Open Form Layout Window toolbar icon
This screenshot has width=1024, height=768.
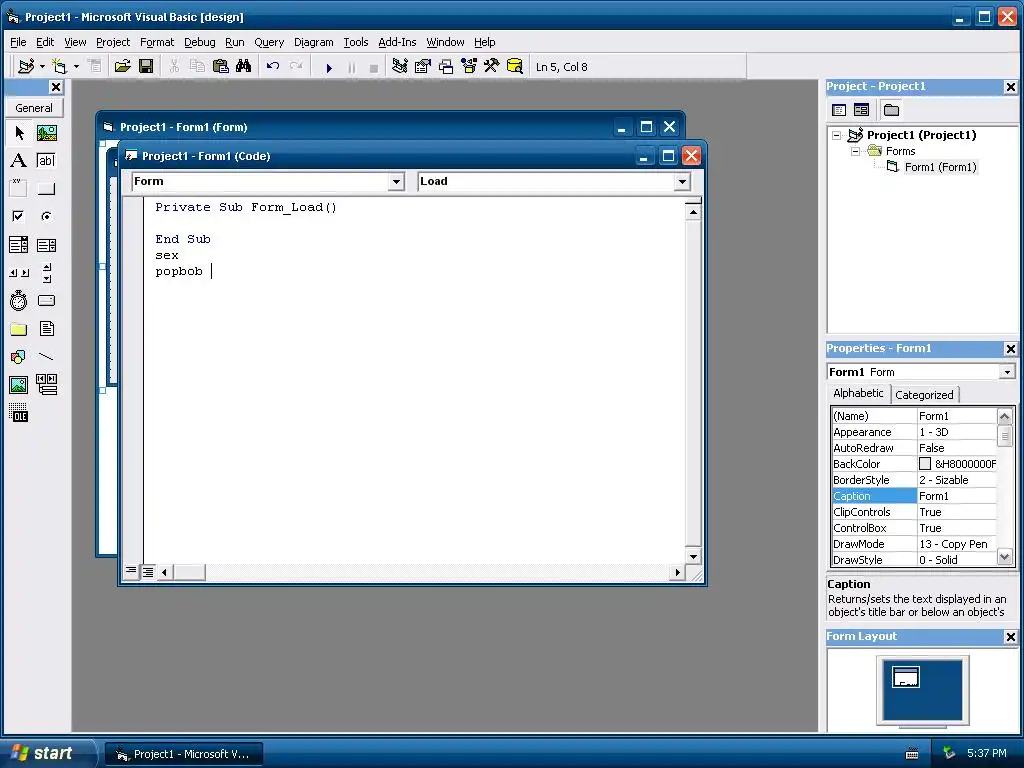(446, 66)
